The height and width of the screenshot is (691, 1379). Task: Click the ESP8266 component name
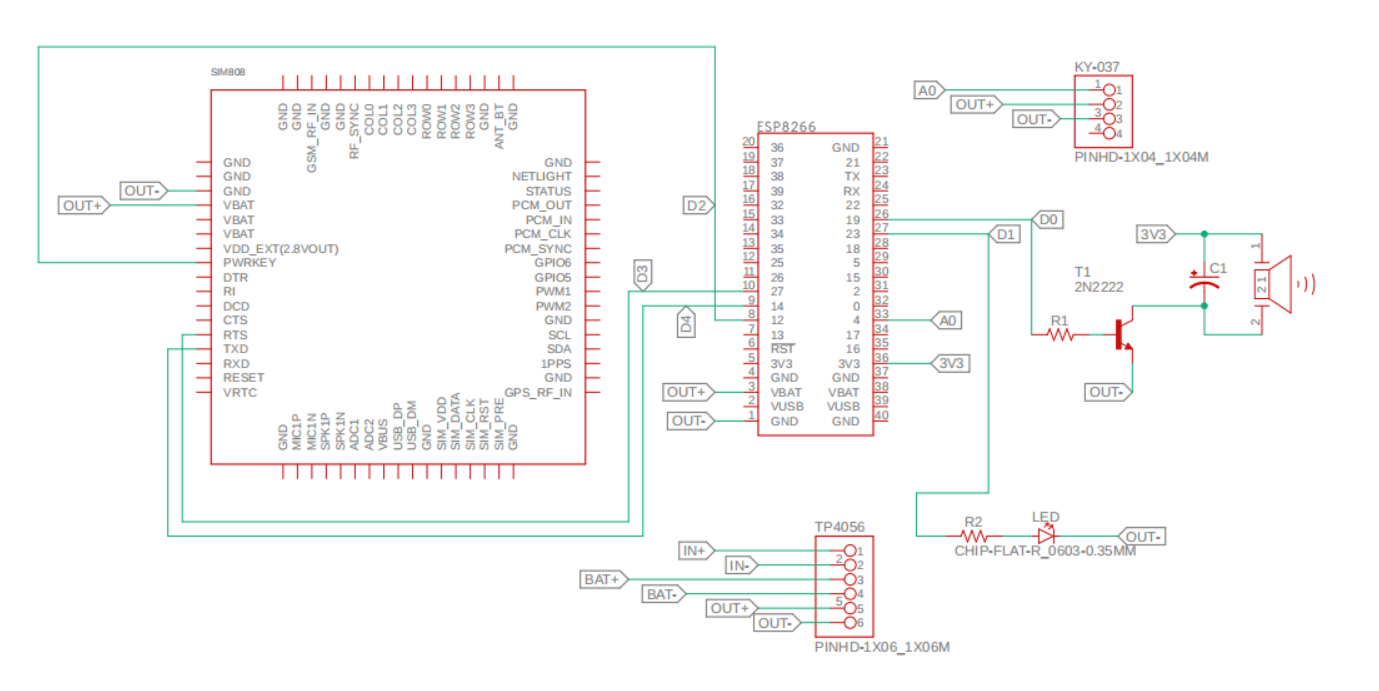(x=787, y=127)
